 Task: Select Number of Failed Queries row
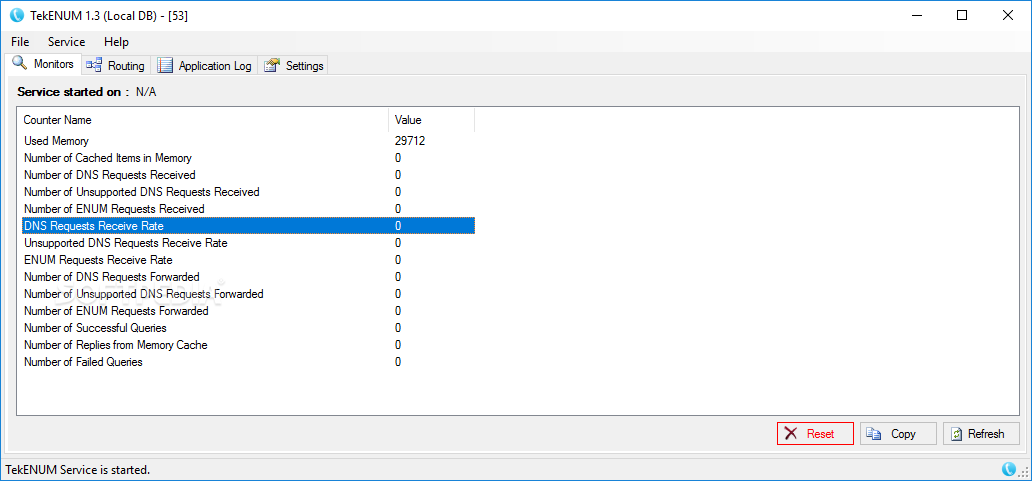[249, 362]
